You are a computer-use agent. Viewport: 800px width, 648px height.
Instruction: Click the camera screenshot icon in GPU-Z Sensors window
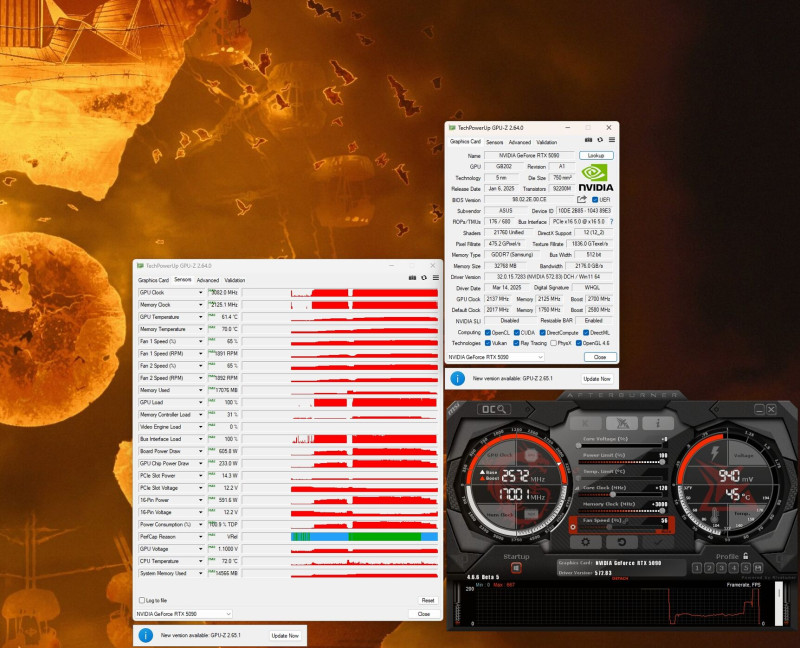(x=412, y=278)
